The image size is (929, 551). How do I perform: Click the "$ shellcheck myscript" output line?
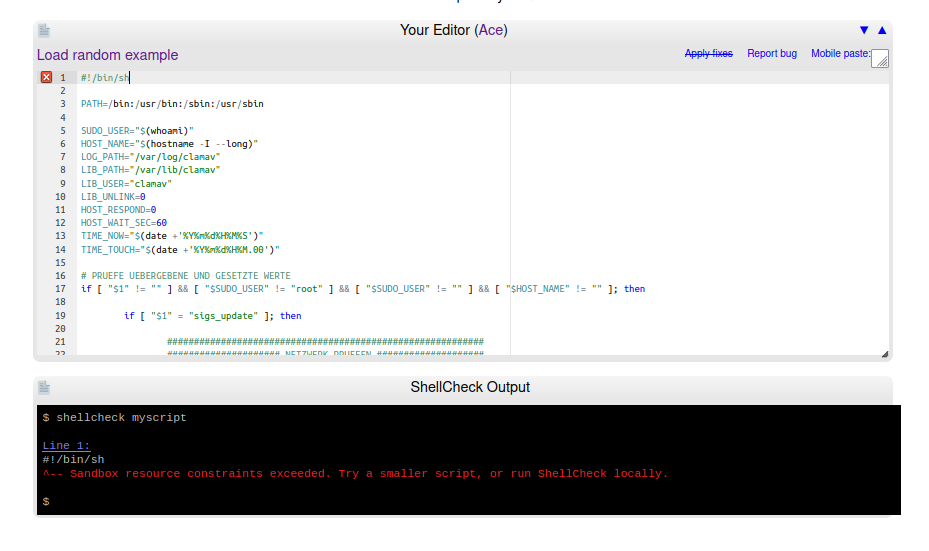coord(114,418)
